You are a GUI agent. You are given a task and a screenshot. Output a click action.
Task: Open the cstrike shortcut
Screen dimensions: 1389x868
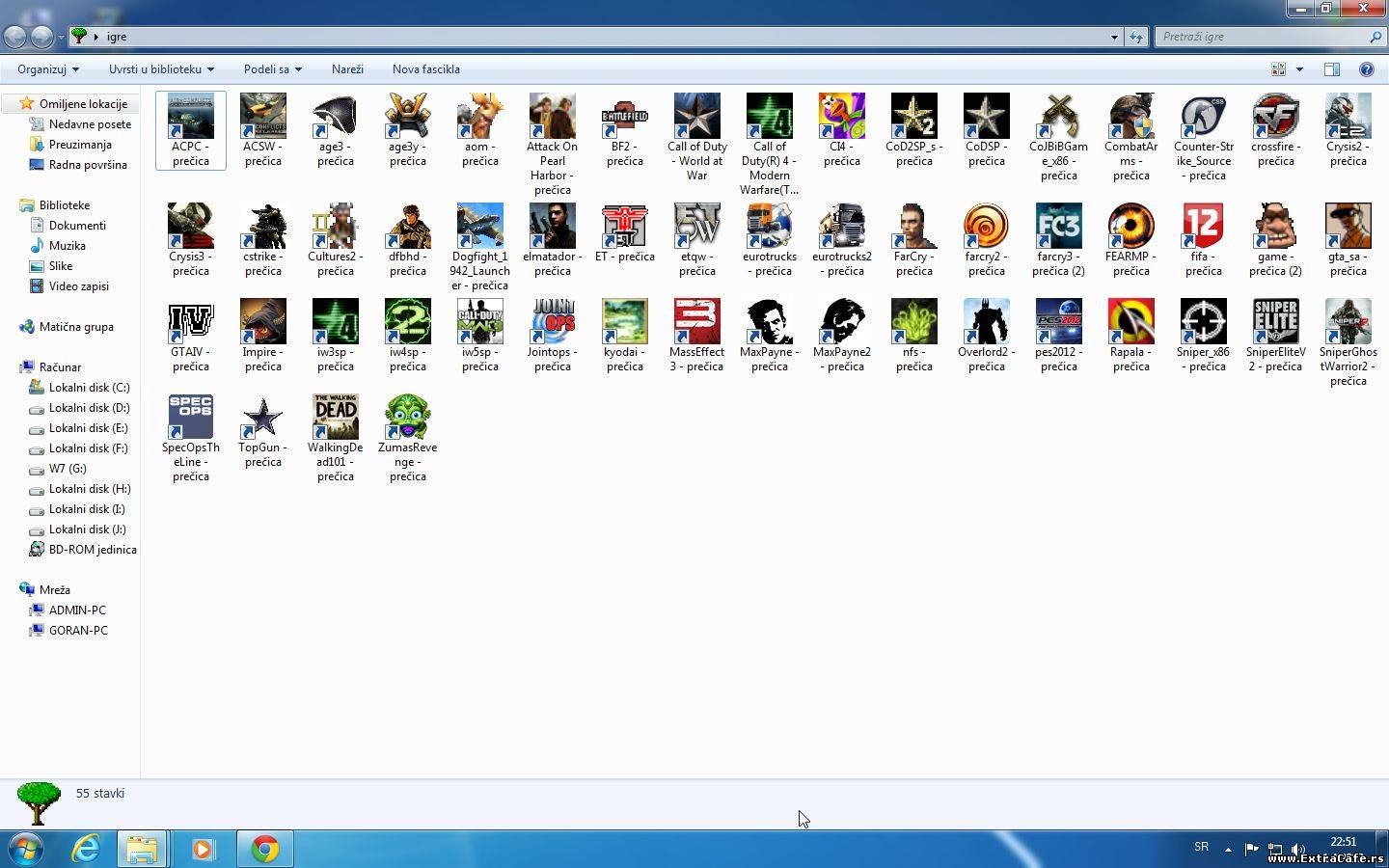(263, 240)
